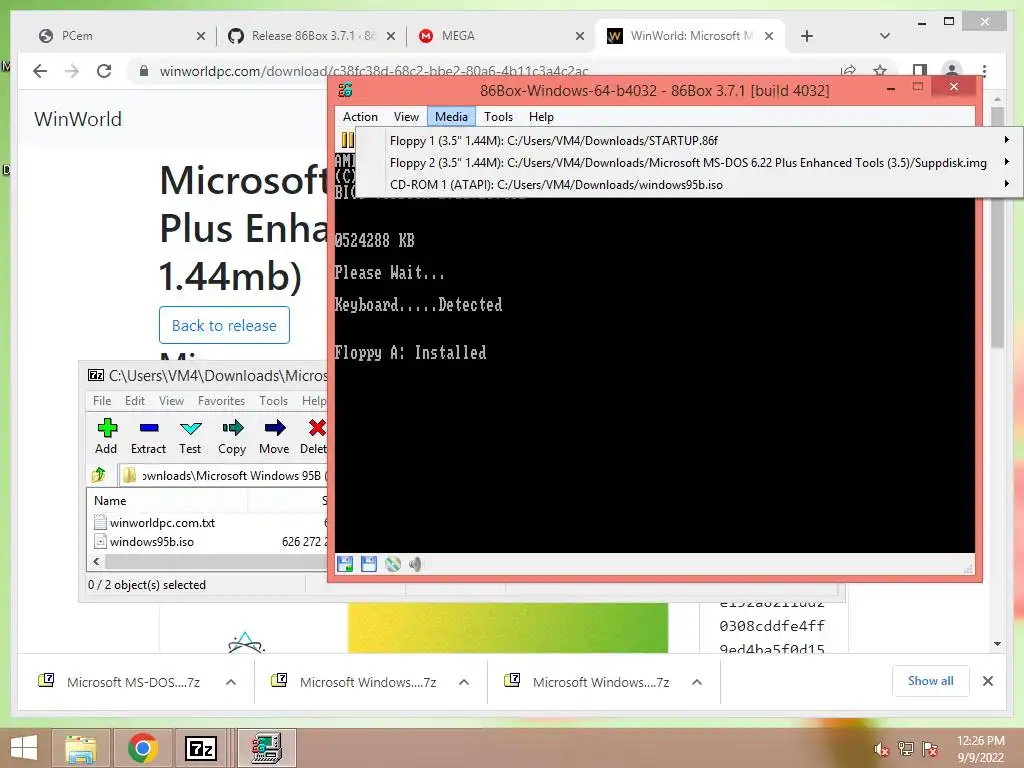Image resolution: width=1024 pixels, height=768 pixels.
Task: Click the Add icon in 7-Zip toolbar
Action: [107, 428]
